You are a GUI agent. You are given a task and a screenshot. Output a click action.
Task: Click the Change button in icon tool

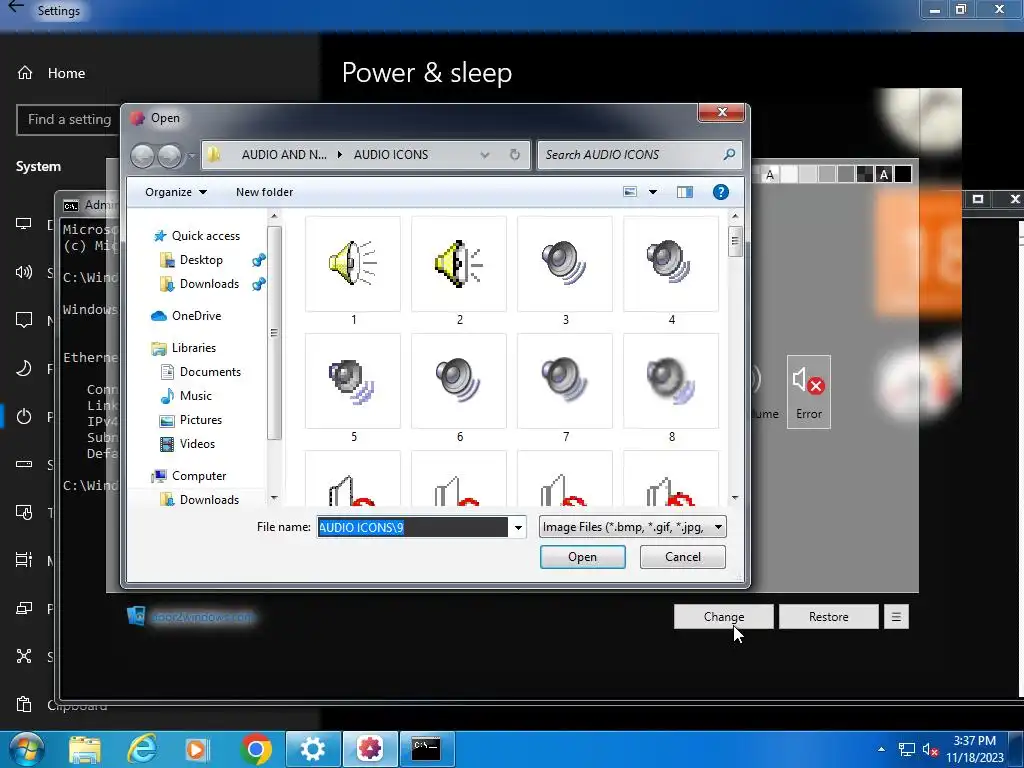point(724,616)
